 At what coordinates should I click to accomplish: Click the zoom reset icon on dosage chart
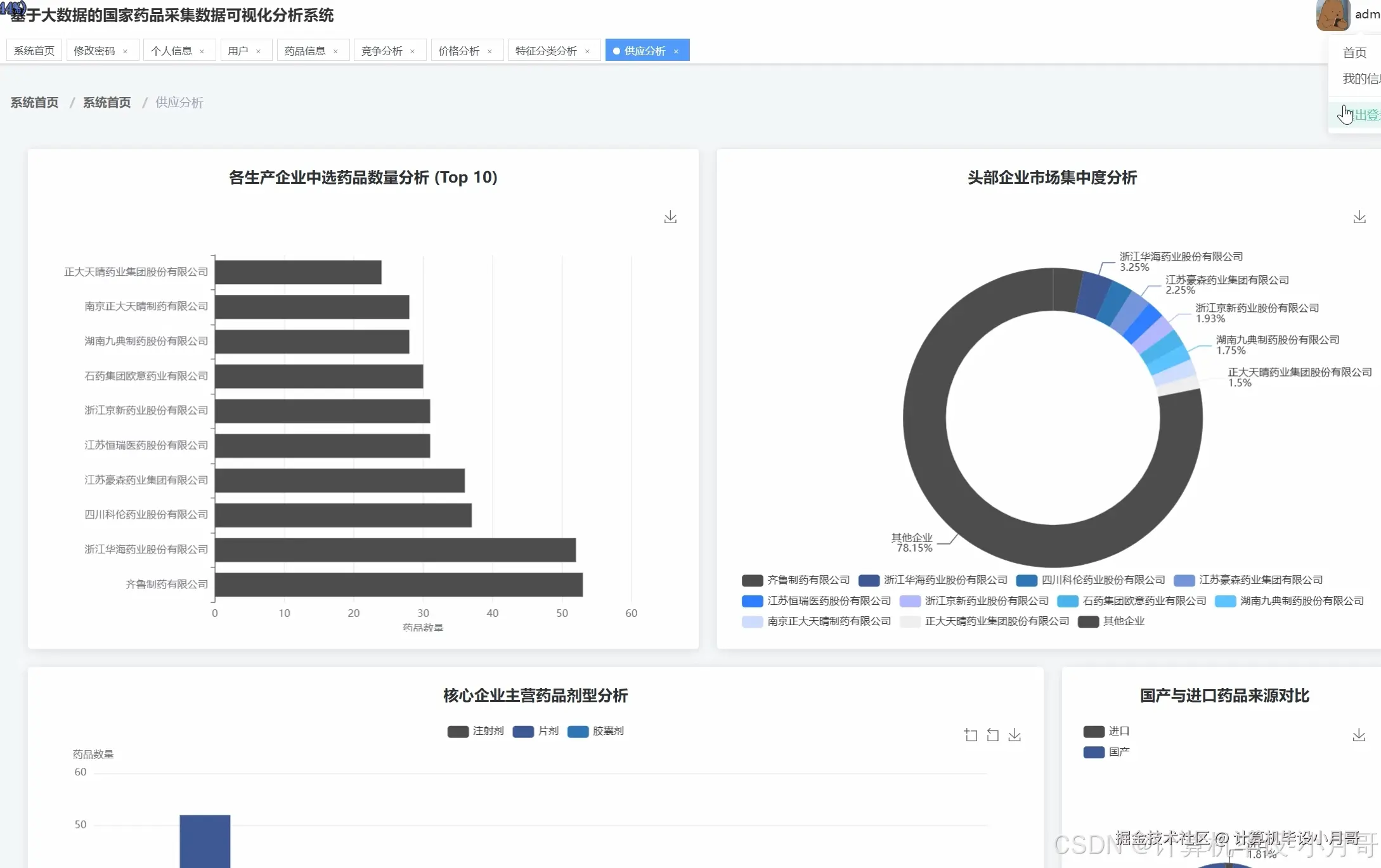pos(993,735)
